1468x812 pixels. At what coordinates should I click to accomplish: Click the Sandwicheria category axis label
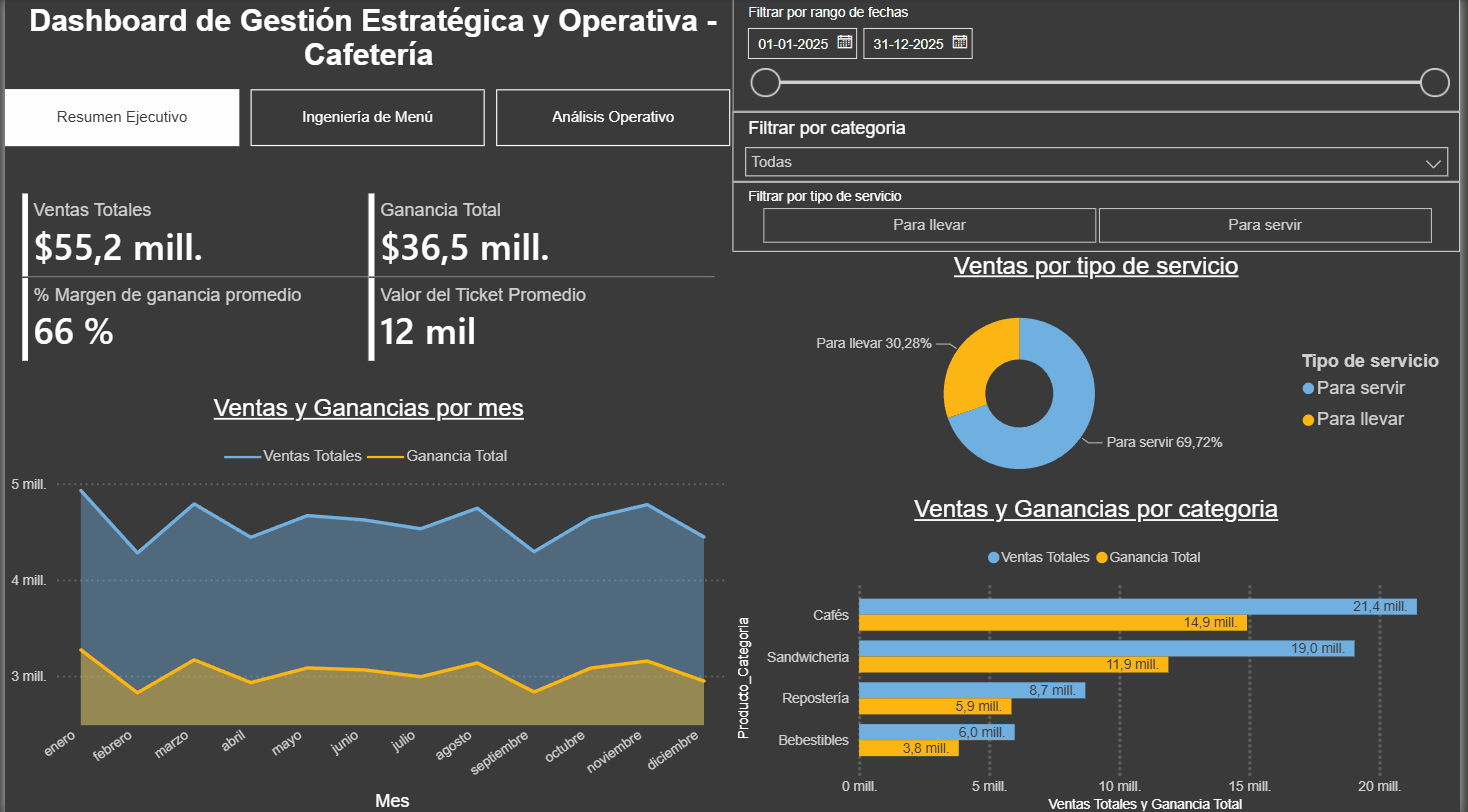(x=808, y=657)
